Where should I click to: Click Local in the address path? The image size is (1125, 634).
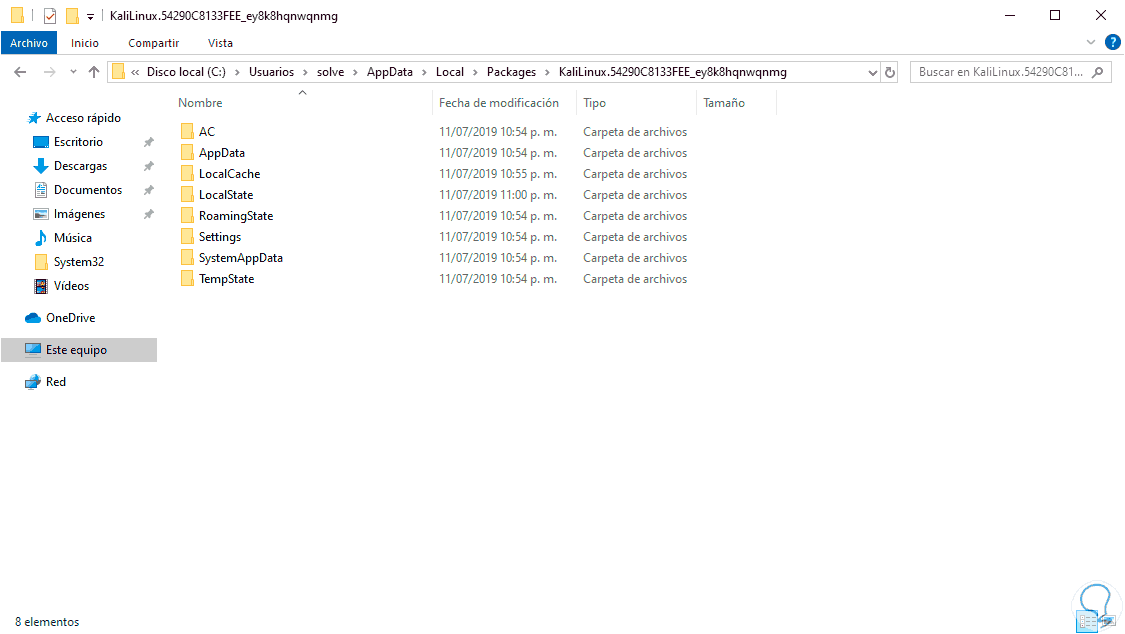tap(450, 72)
